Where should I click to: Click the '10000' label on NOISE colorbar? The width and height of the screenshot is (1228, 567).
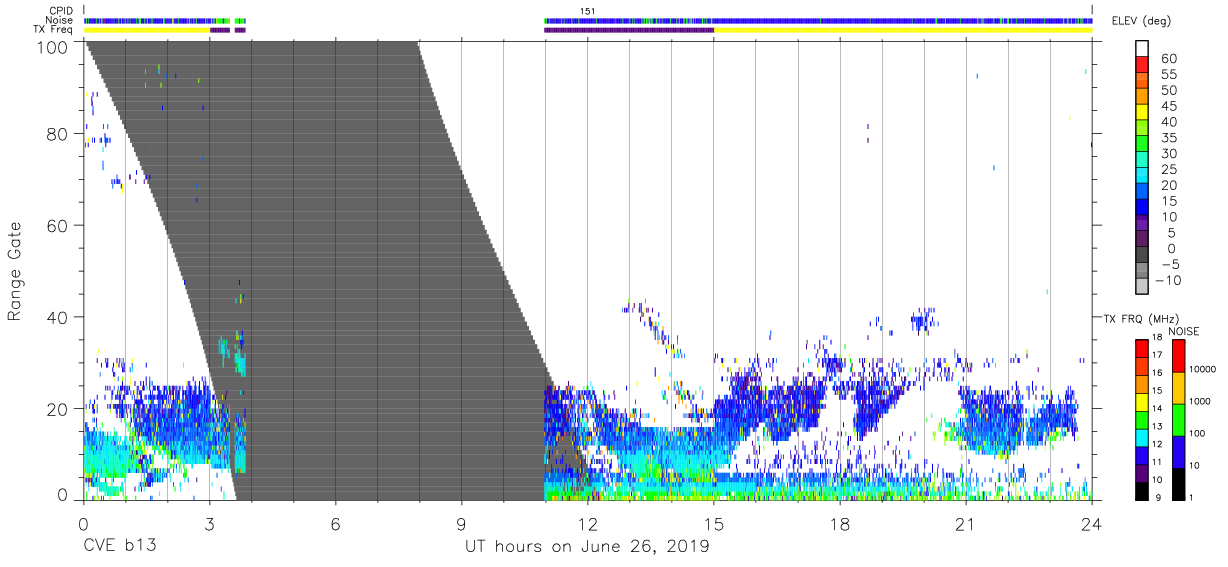(1203, 369)
